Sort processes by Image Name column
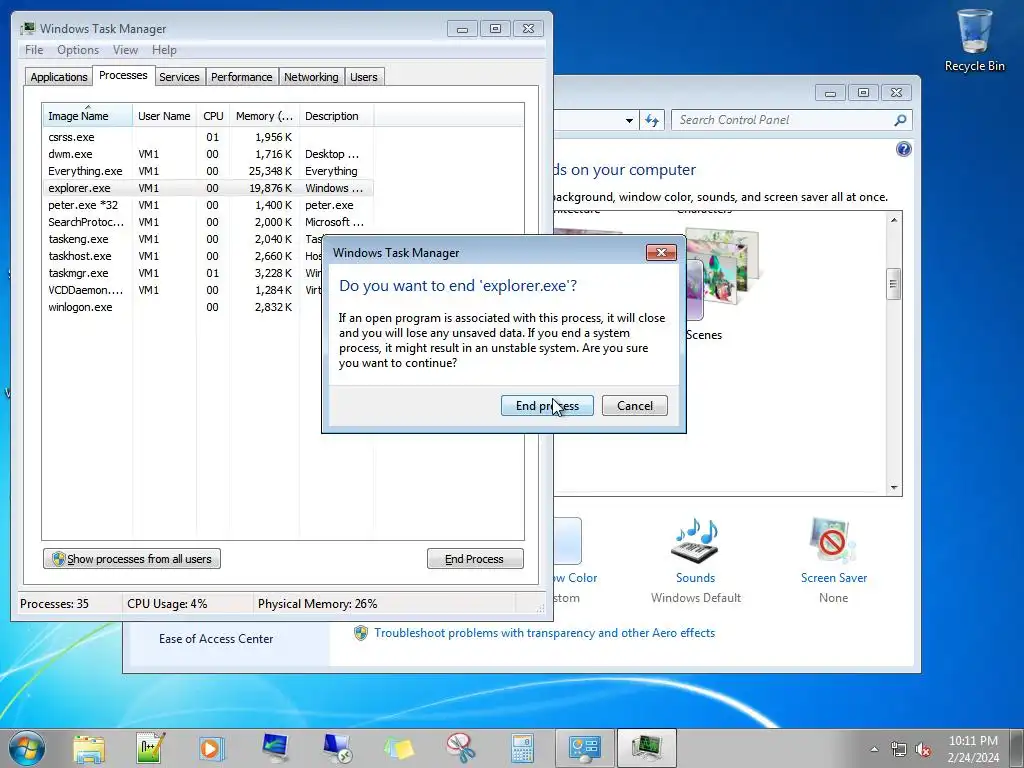1024x768 pixels. pos(87,116)
